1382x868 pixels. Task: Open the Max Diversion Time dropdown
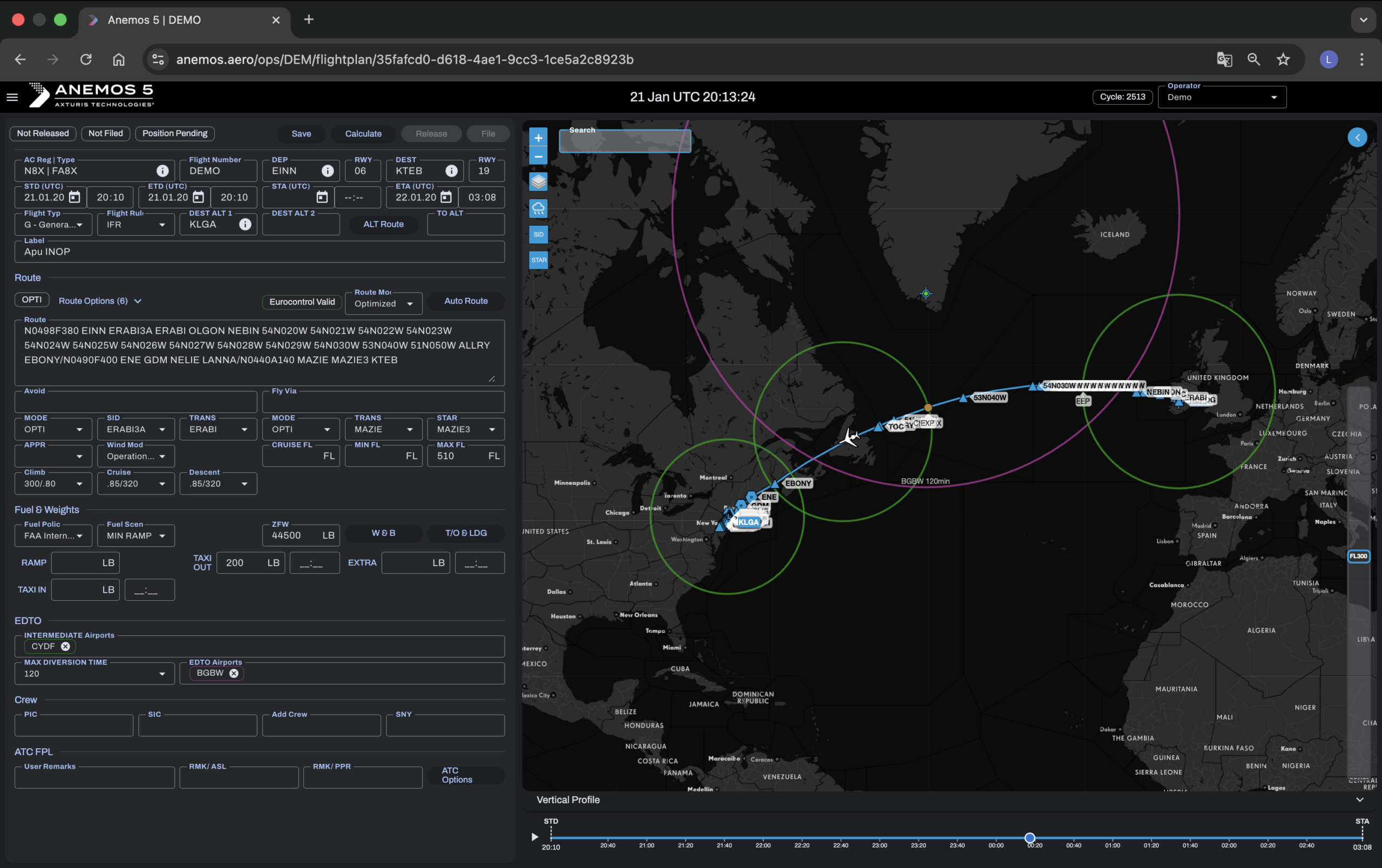tap(94, 674)
